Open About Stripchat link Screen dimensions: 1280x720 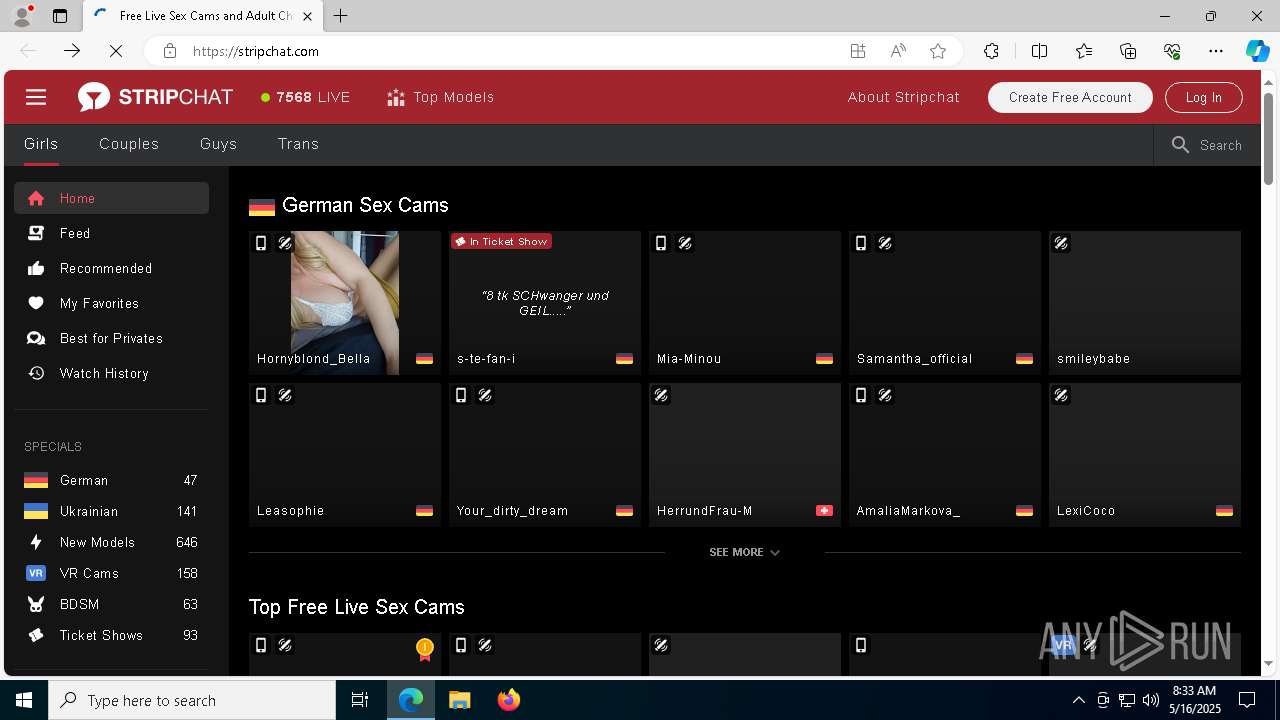903,97
